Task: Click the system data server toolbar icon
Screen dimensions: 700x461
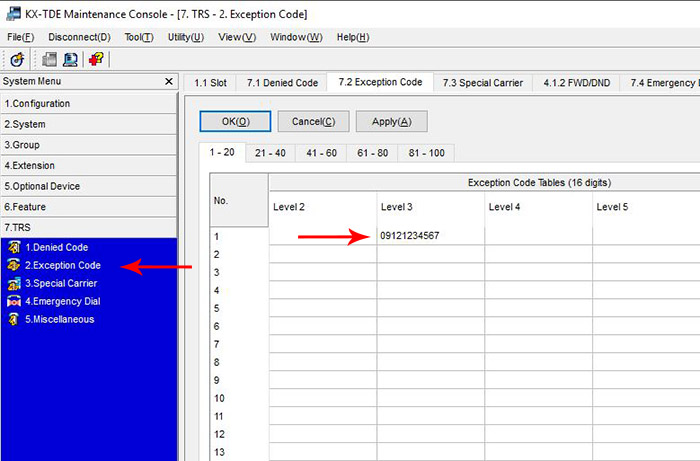Action: (49, 59)
